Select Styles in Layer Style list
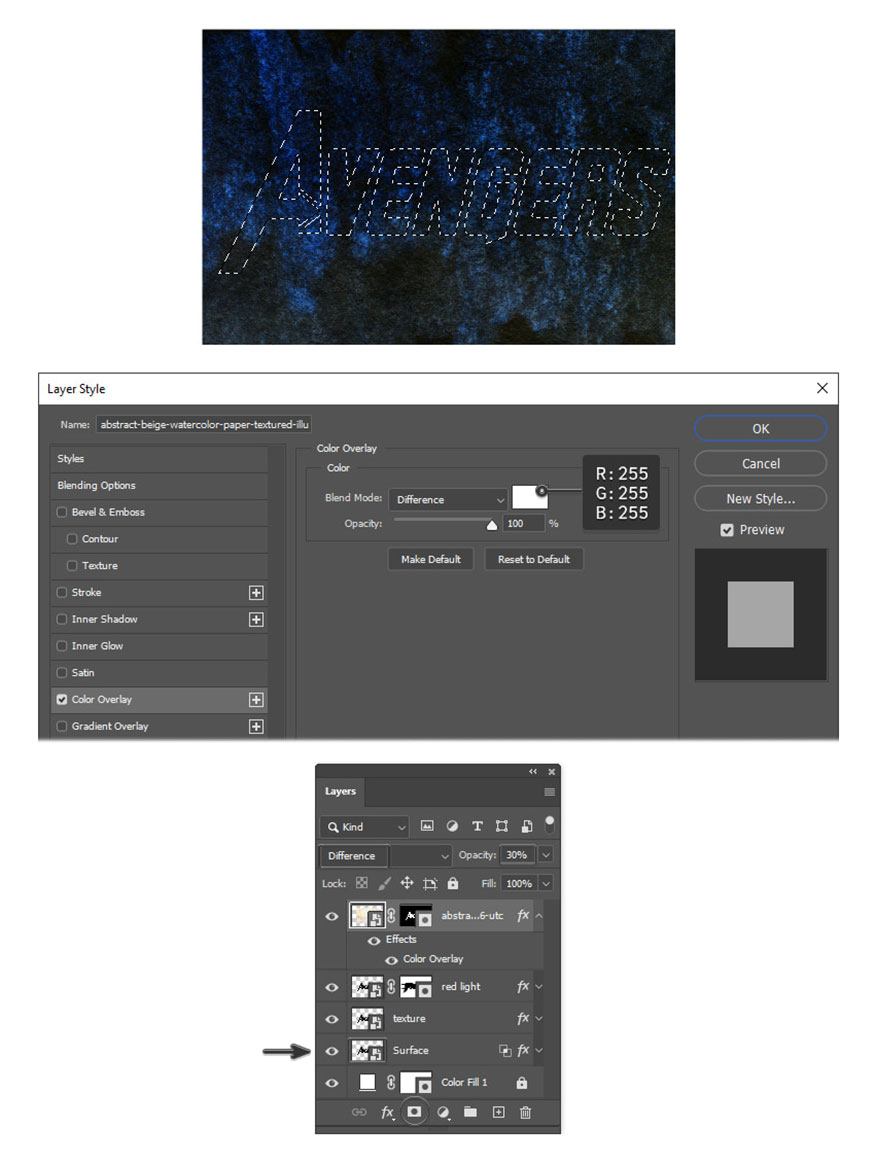 tap(159, 458)
